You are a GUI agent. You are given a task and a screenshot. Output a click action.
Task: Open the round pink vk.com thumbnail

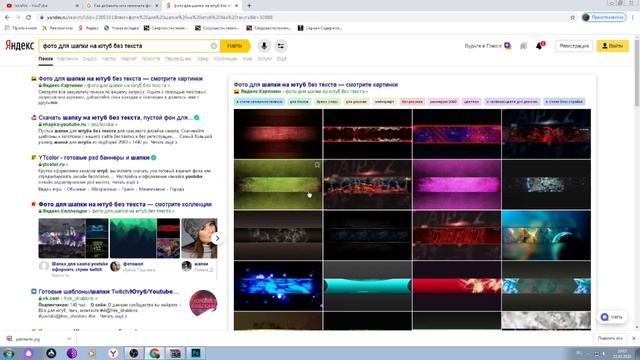tap(203, 303)
